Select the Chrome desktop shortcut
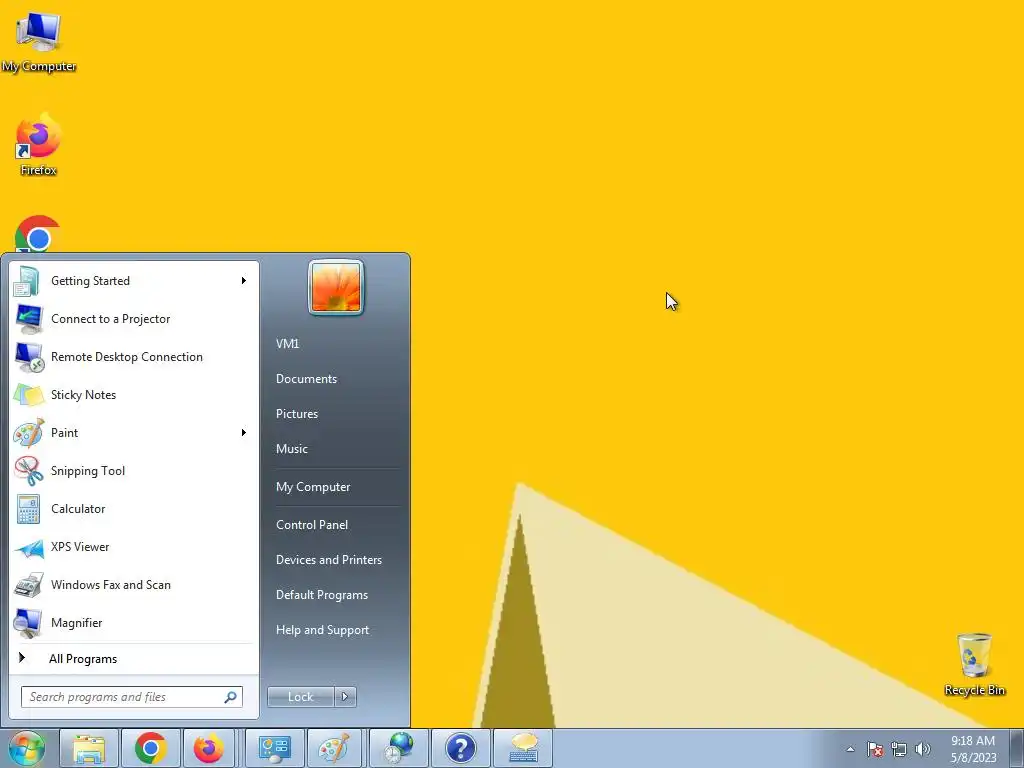1024x768 pixels. pos(39,234)
